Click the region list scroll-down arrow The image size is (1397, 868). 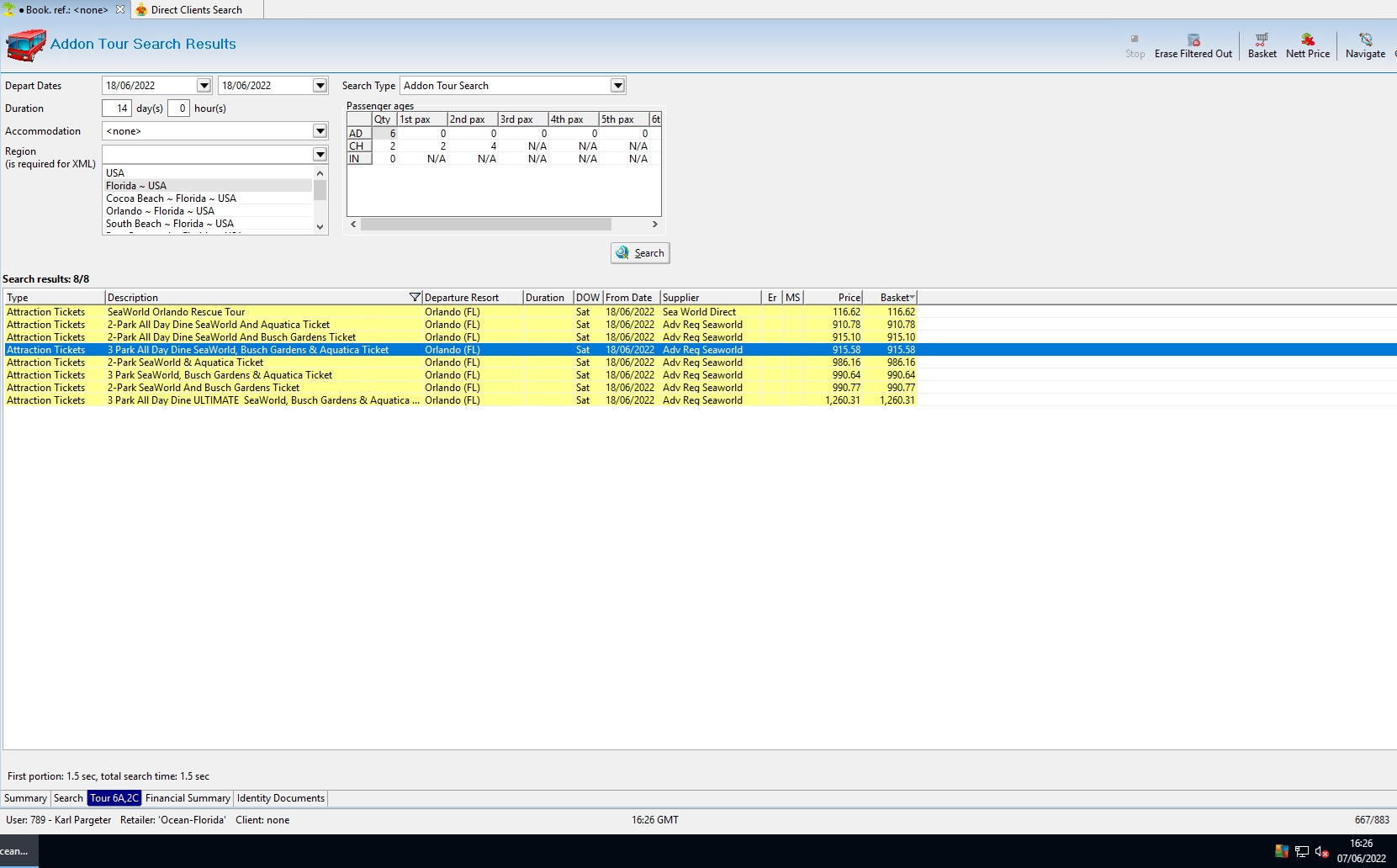click(320, 227)
